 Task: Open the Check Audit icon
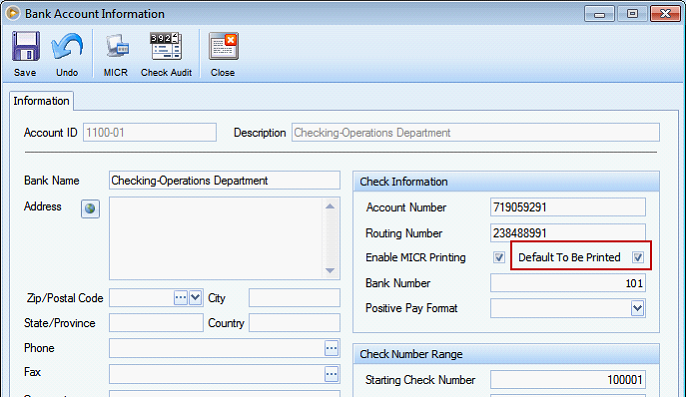pos(166,46)
